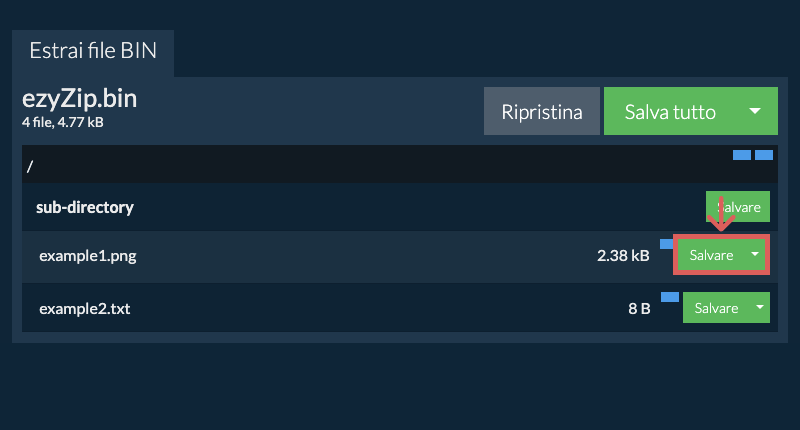The height and width of the screenshot is (430, 800).
Task: Click the ezyZip.bin archive title
Action: [79, 99]
